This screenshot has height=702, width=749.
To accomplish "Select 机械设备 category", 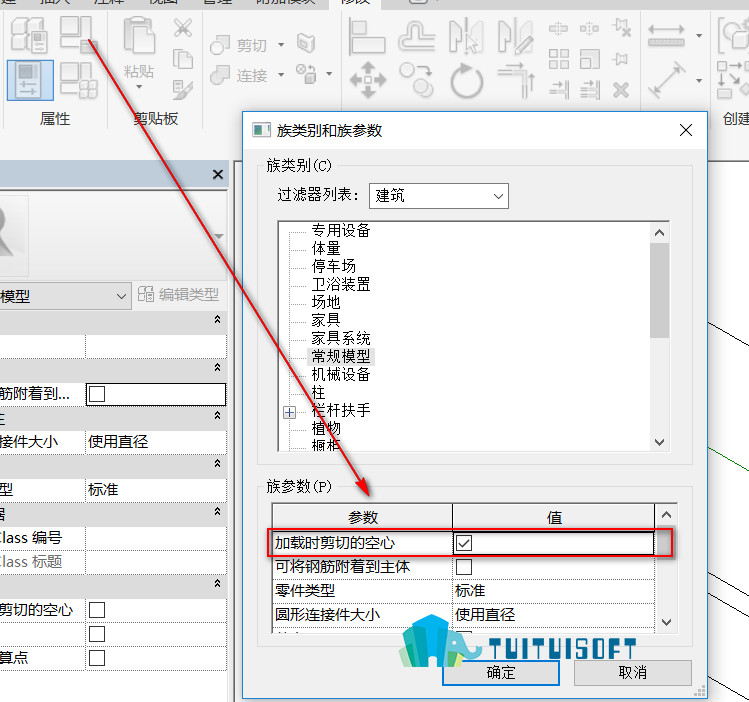I will [x=341, y=374].
